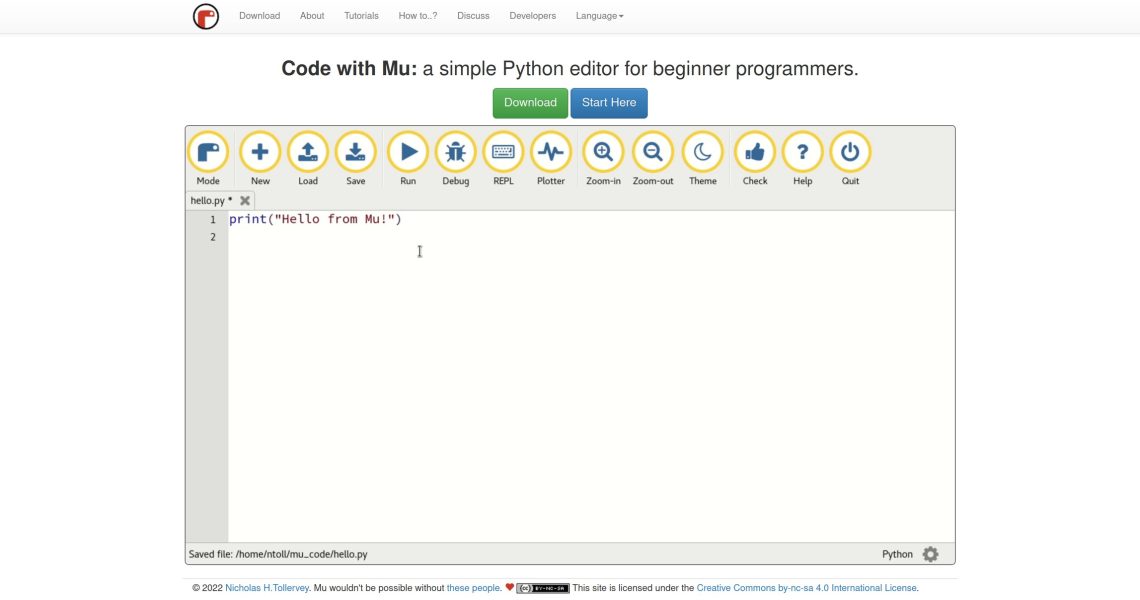Image resolution: width=1140 pixels, height=600 pixels.
Task: Click the green Download button
Action: pos(530,103)
